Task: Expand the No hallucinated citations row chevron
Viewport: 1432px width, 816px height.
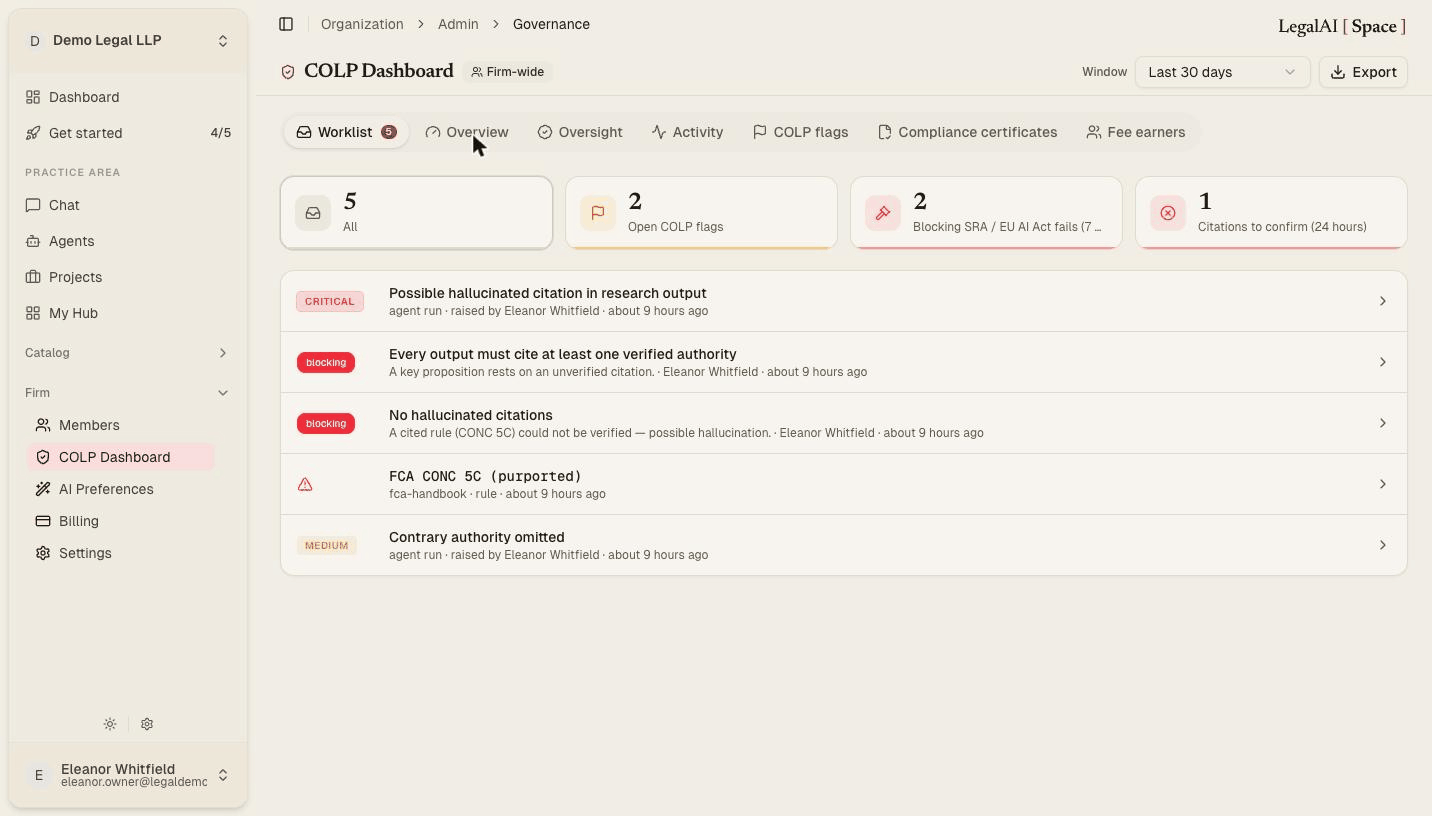Action: click(1383, 423)
